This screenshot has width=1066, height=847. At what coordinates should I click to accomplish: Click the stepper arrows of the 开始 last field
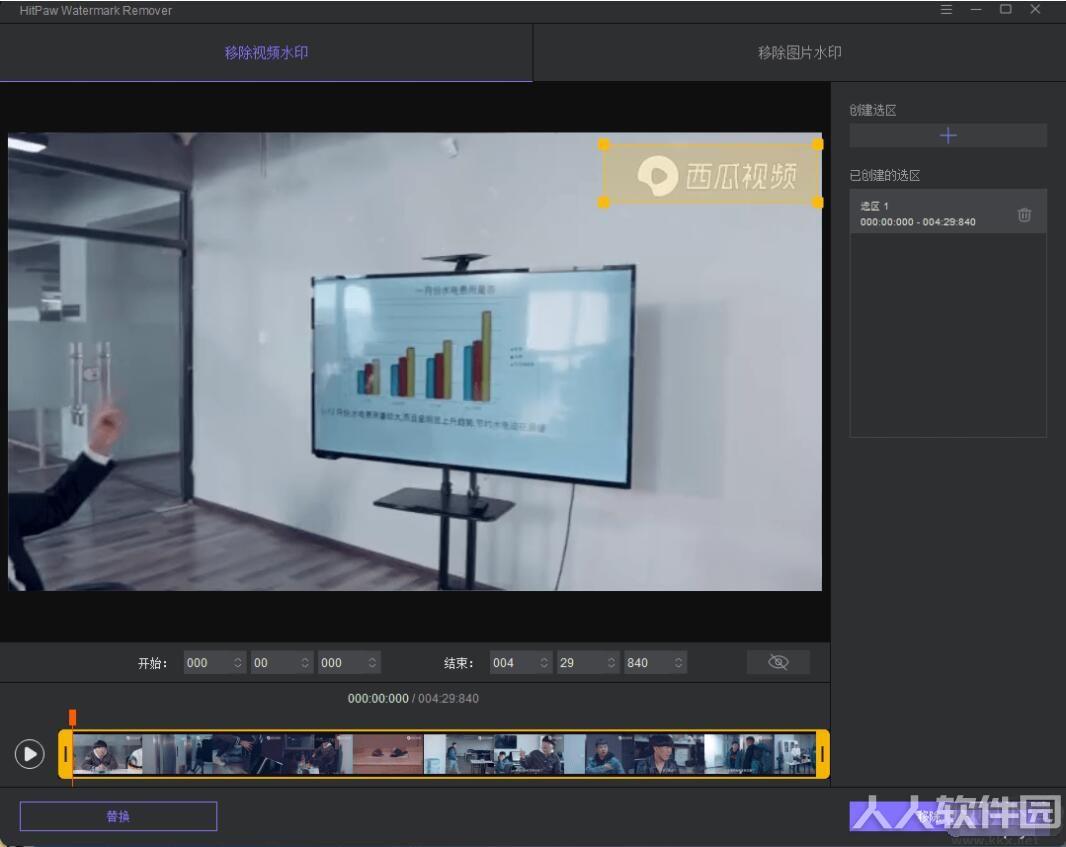click(372, 663)
